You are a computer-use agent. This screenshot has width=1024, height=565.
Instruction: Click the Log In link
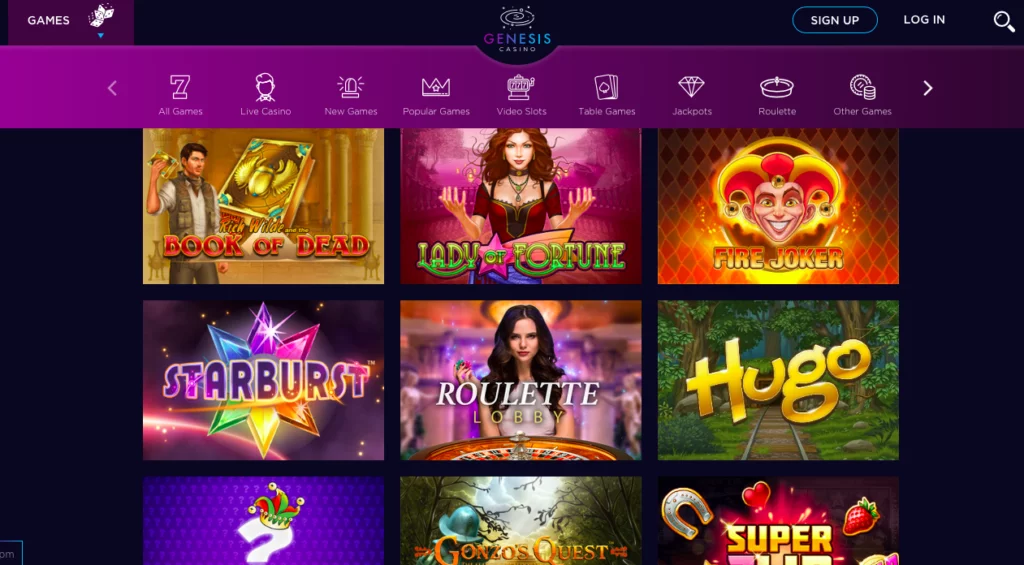pyautogui.click(x=924, y=20)
